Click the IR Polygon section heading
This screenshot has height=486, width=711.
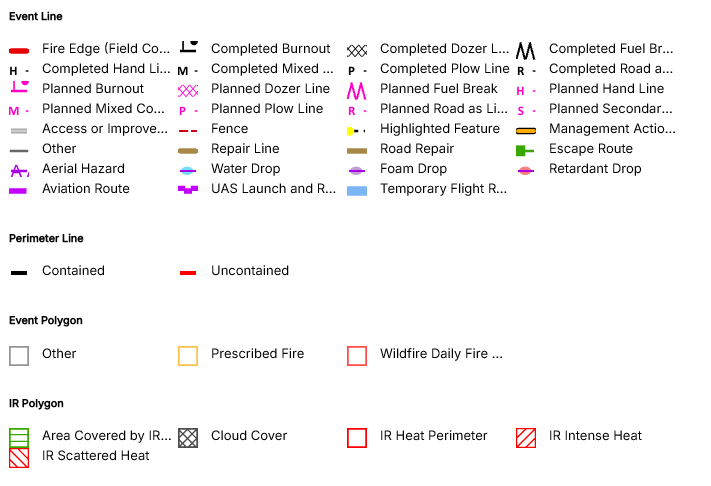(36, 404)
